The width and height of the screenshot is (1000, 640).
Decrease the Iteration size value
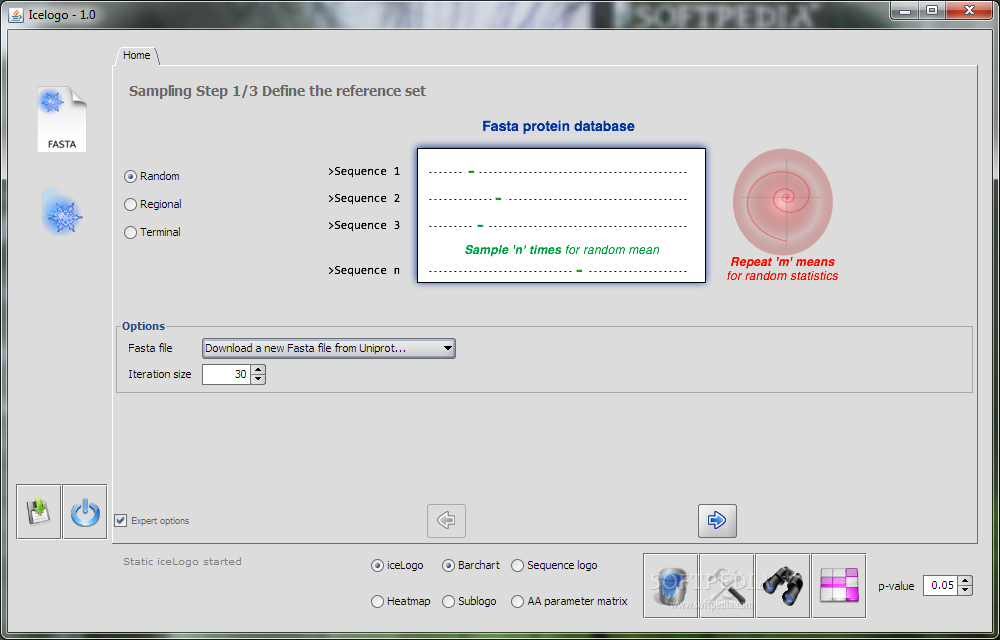[x=258, y=379]
